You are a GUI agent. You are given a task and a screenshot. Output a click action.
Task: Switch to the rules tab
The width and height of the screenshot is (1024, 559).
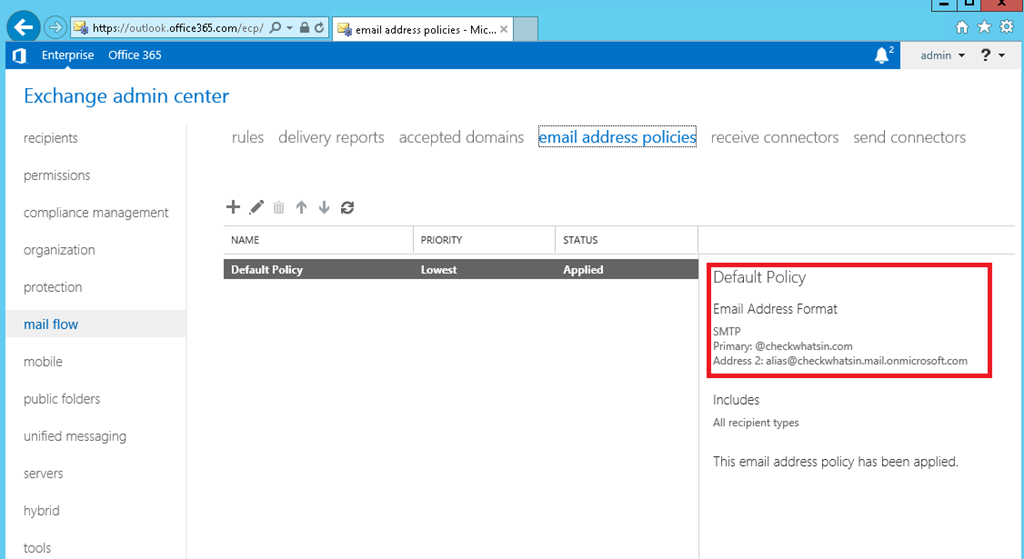248,137
